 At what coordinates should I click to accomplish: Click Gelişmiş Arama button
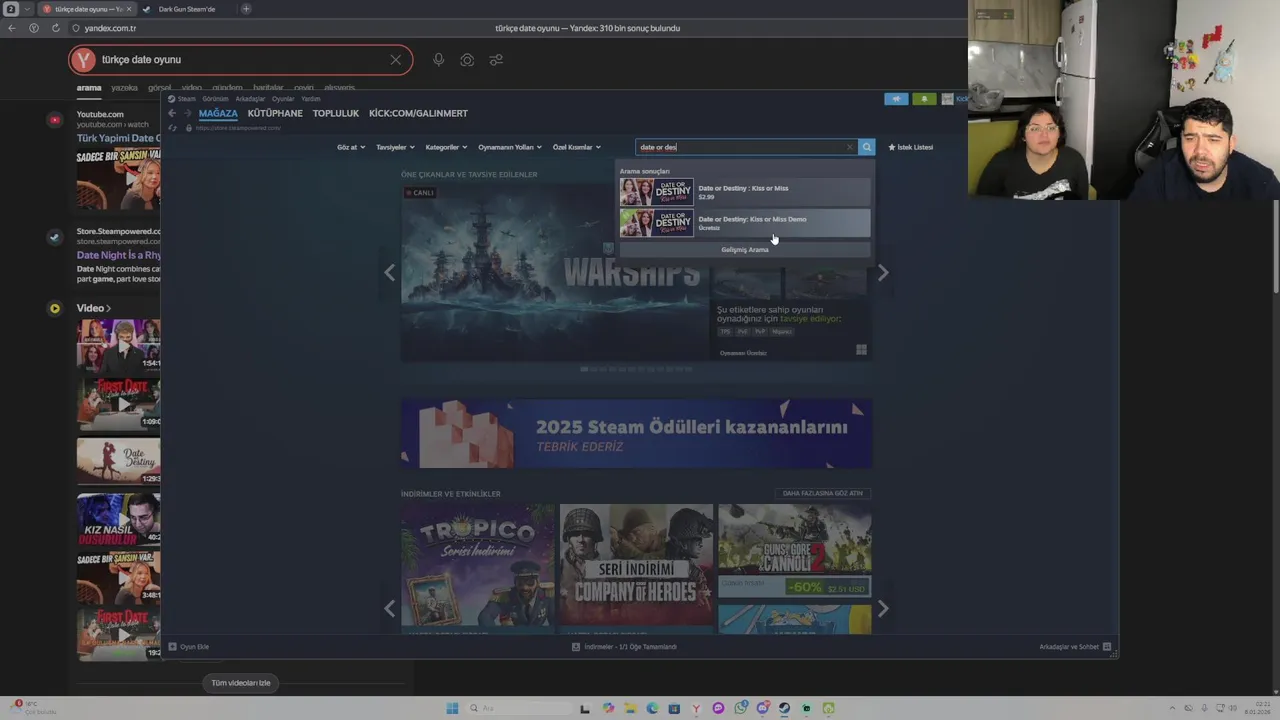(x=745, y=250)
